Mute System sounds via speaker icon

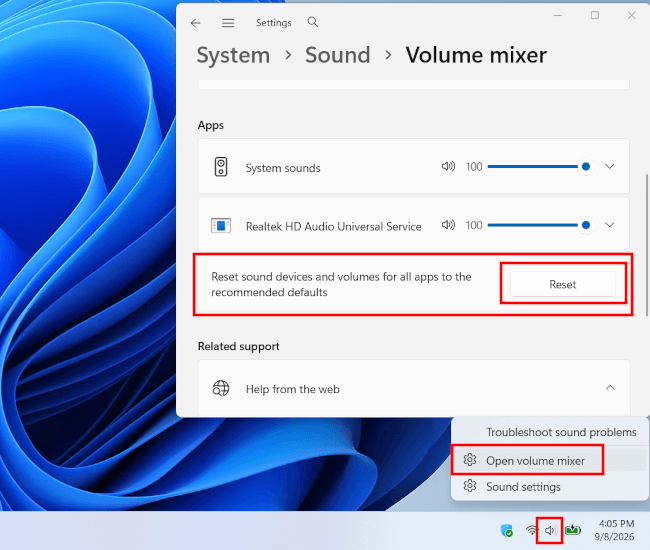[x=448, y=167]
